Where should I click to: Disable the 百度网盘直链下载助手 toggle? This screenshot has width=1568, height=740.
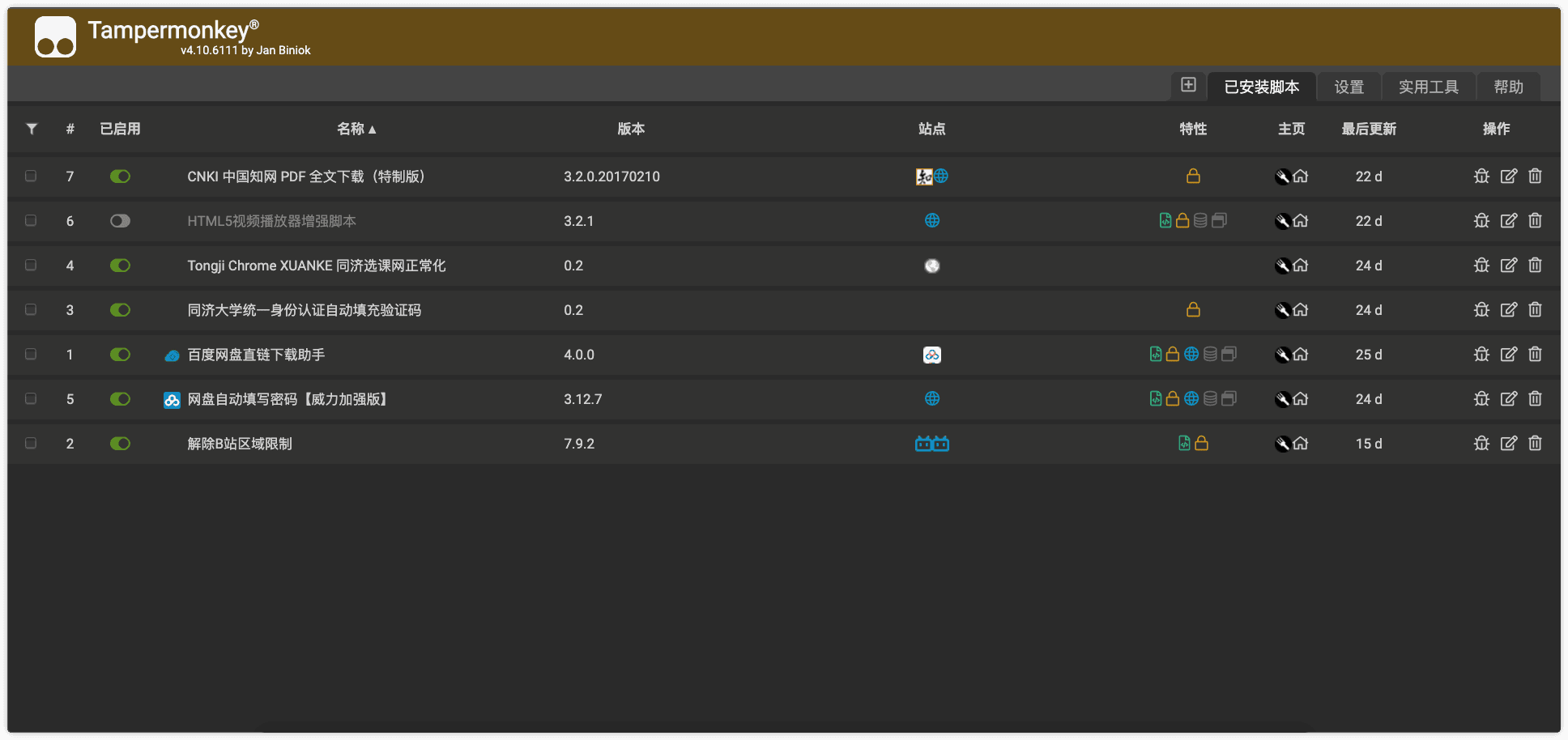(120, 355)
